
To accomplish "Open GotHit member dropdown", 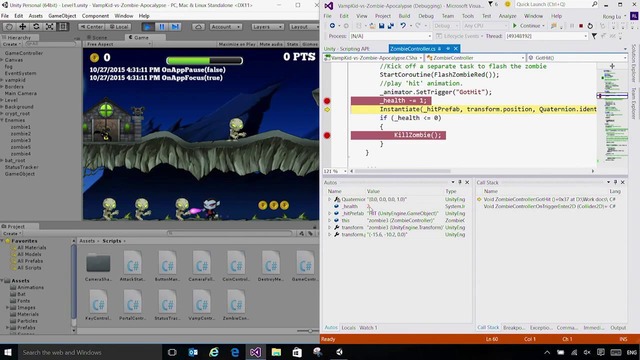I will (x=577, y=58).
